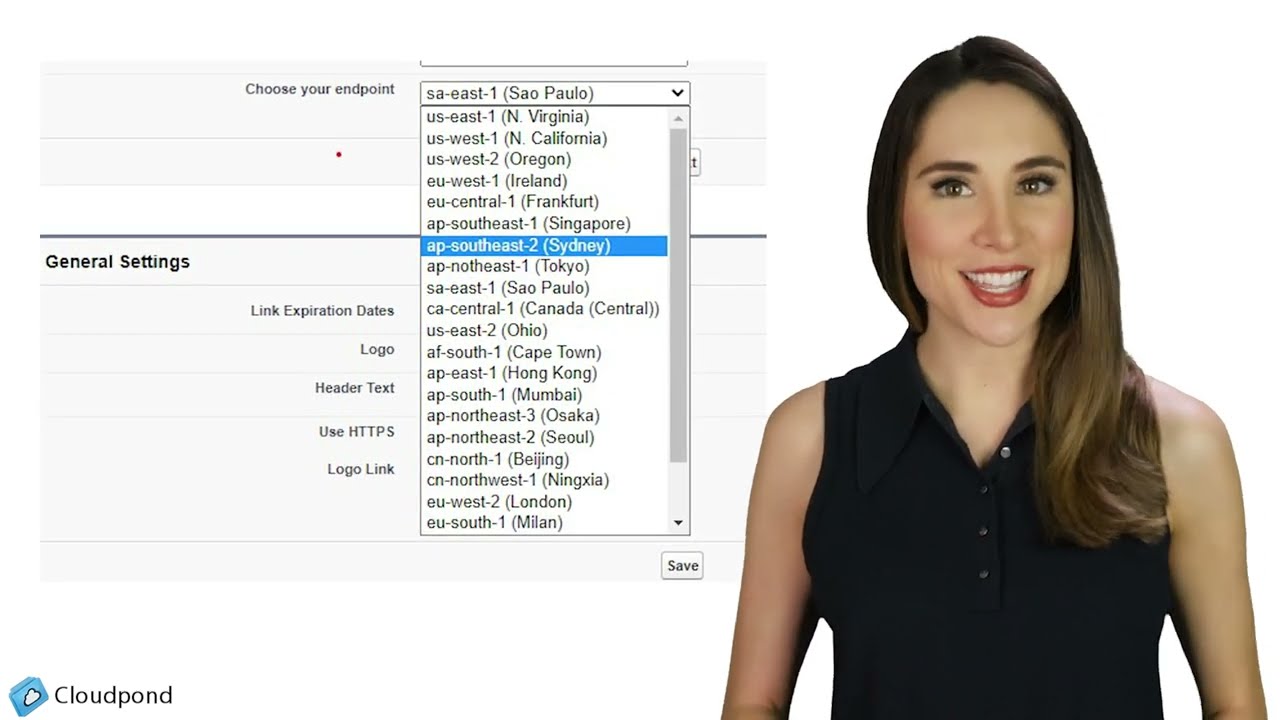Select us-west-1 (N. California) option
Viewport: 1280px width, 720px height.
click(x=544, y=138)
